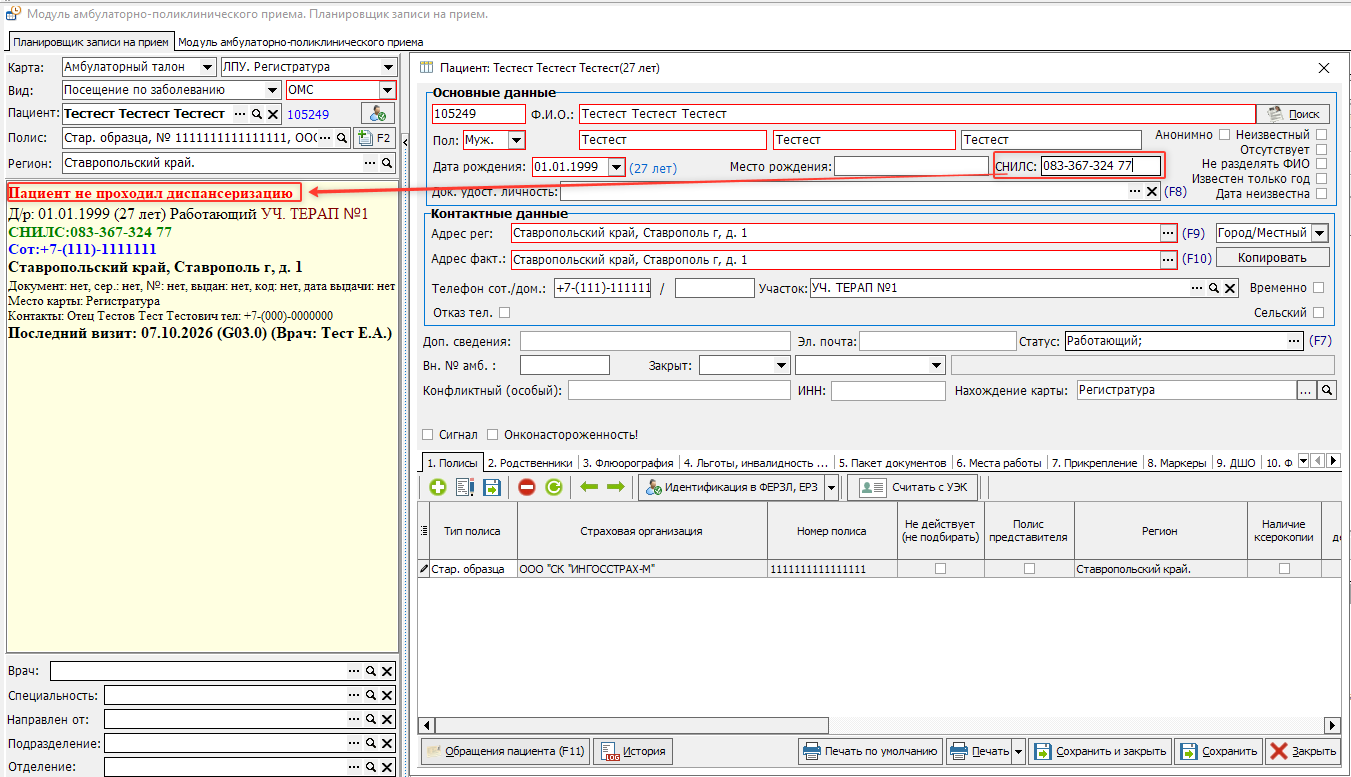
Task: Click the green left arrow in policies toolbar
Action: point(589,487)
